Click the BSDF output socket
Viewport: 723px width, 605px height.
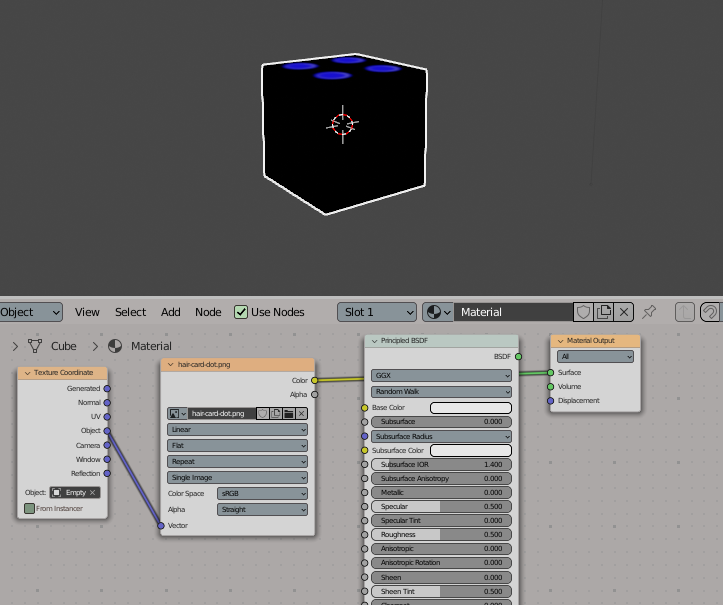coord(519,356)
